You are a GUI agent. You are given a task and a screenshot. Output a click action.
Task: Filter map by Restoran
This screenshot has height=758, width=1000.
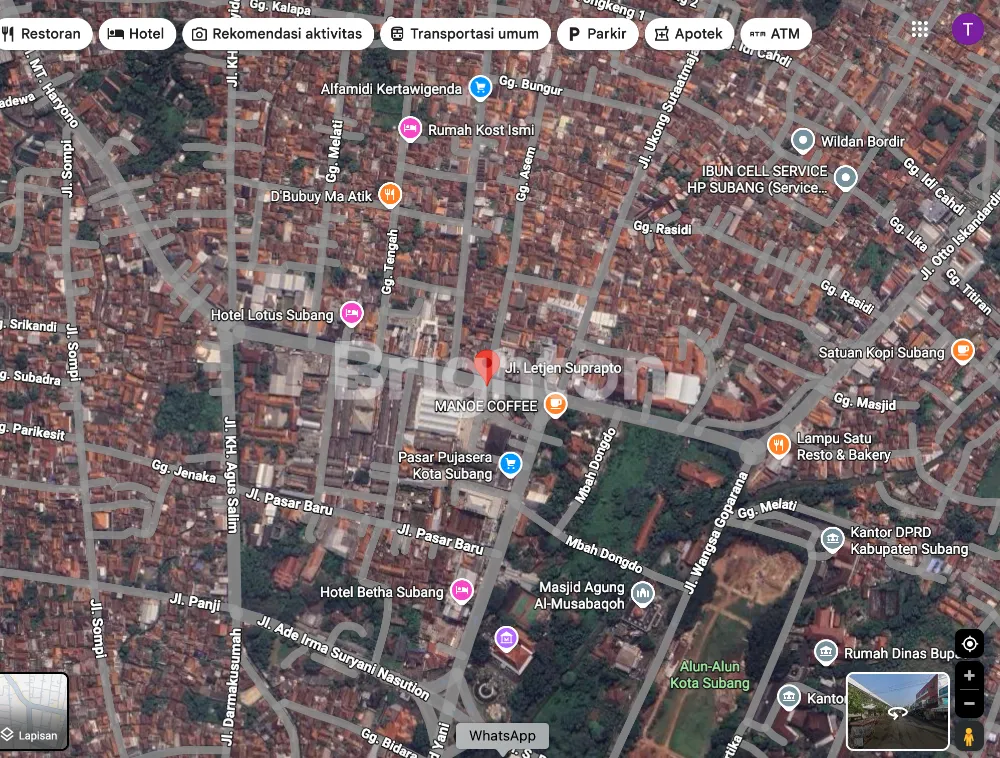click(42, 34)
